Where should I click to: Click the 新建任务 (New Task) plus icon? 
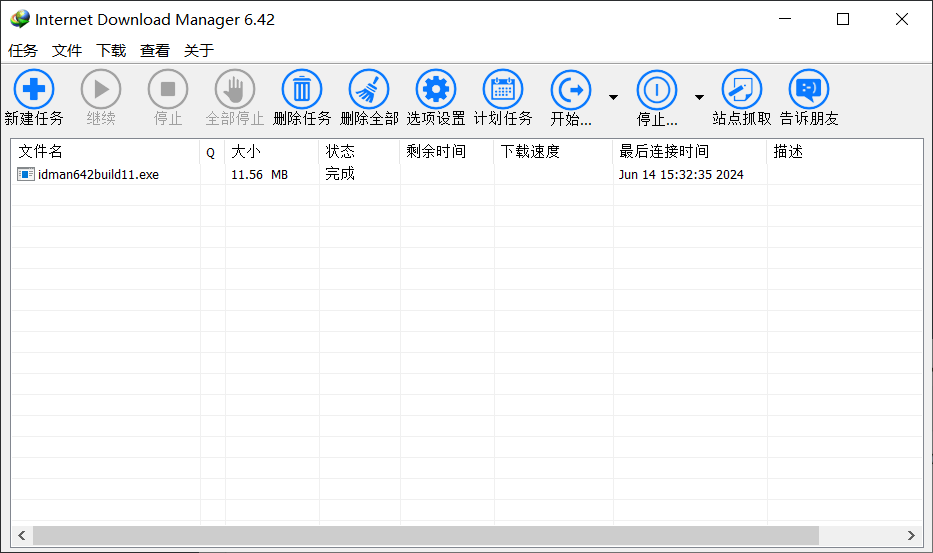(x=34, y=90)
